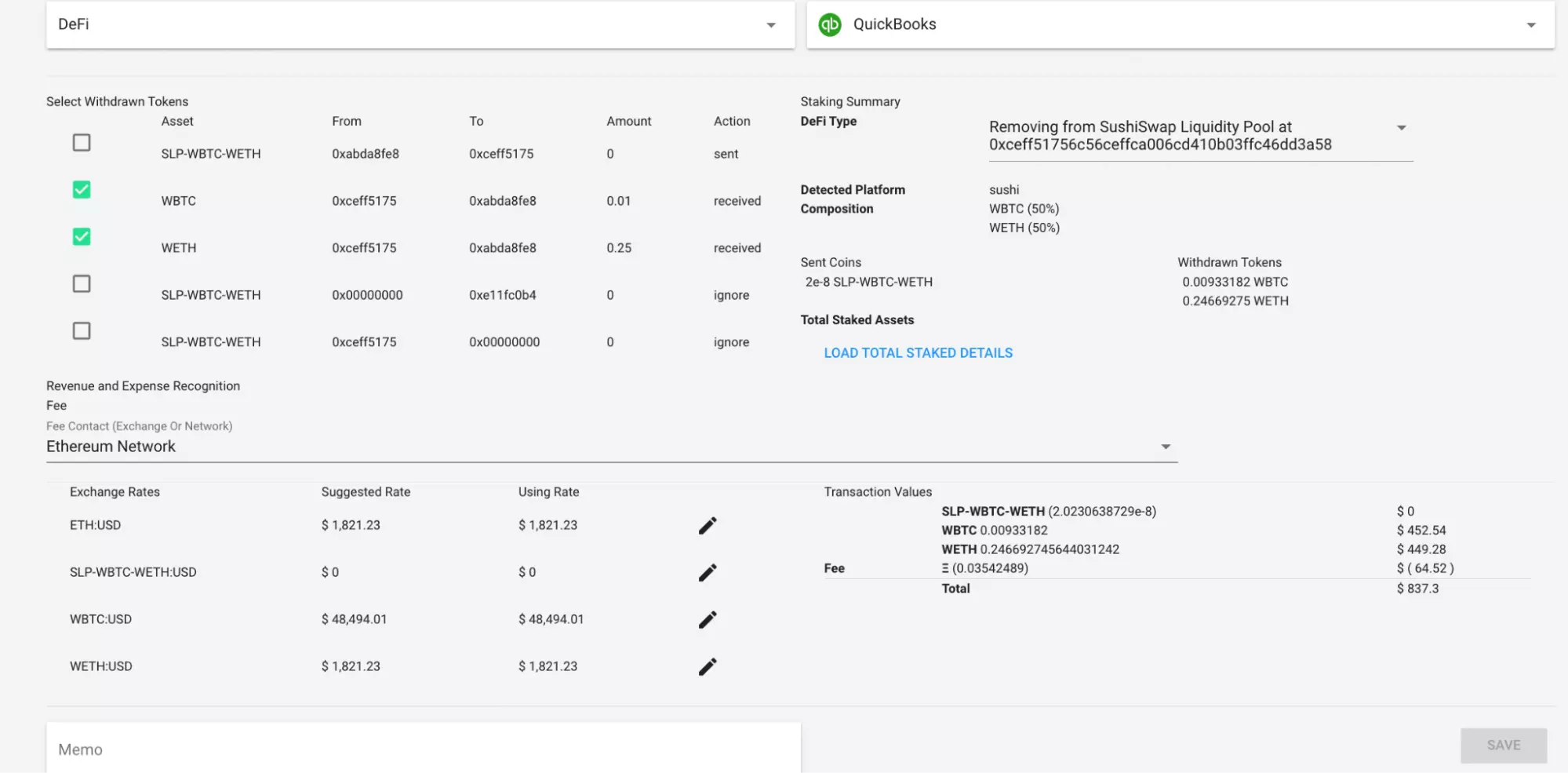Edit the SLP-WBTC-WETH using rate of $0
Viewport: 1568px width, 773px height.
(x=526, y=572)
